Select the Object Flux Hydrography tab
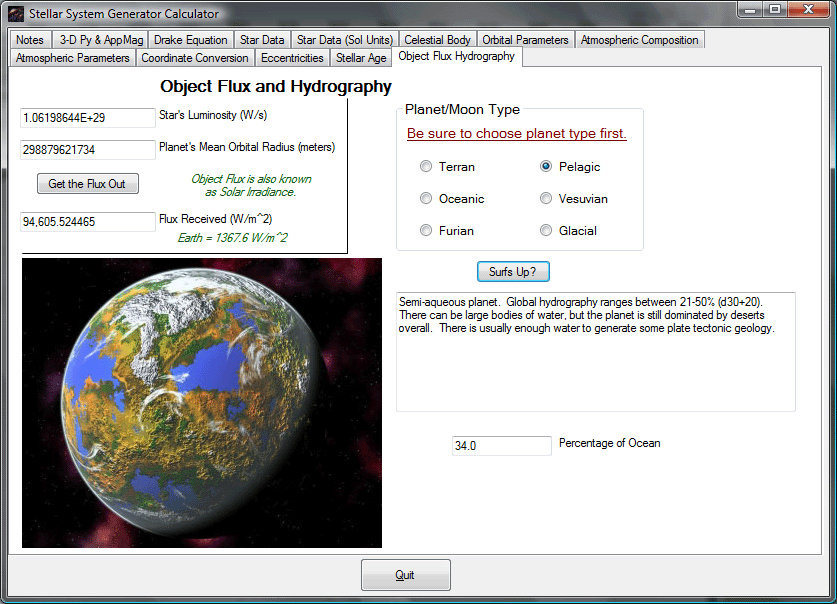This screenshot has height=604, width=837. click(x=456, y=57)
